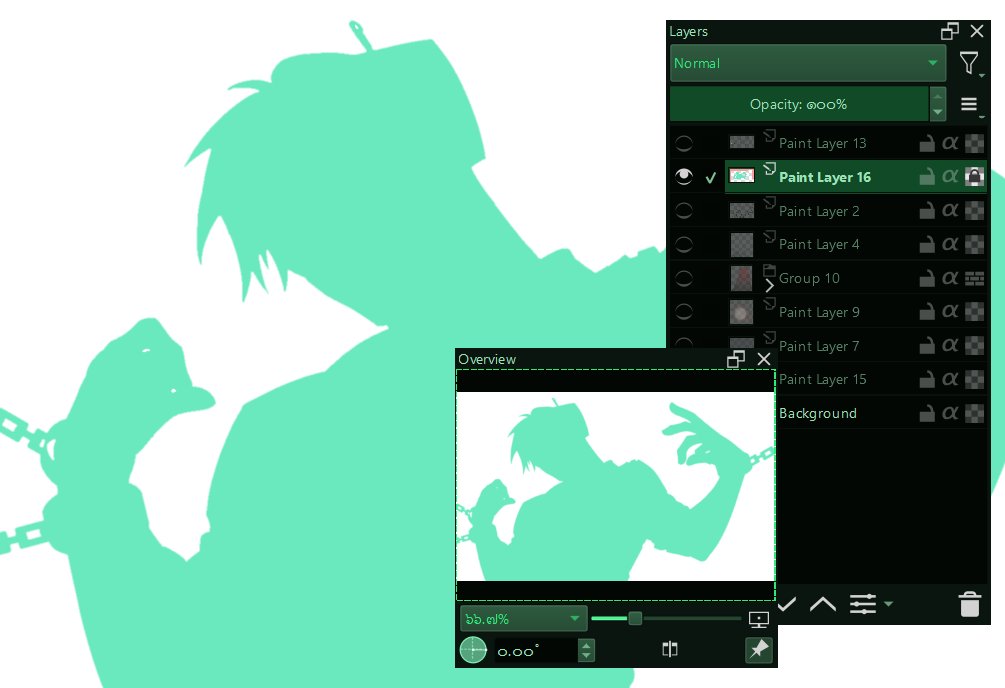Increase rotation angle with up stepper

pos(586,644)
